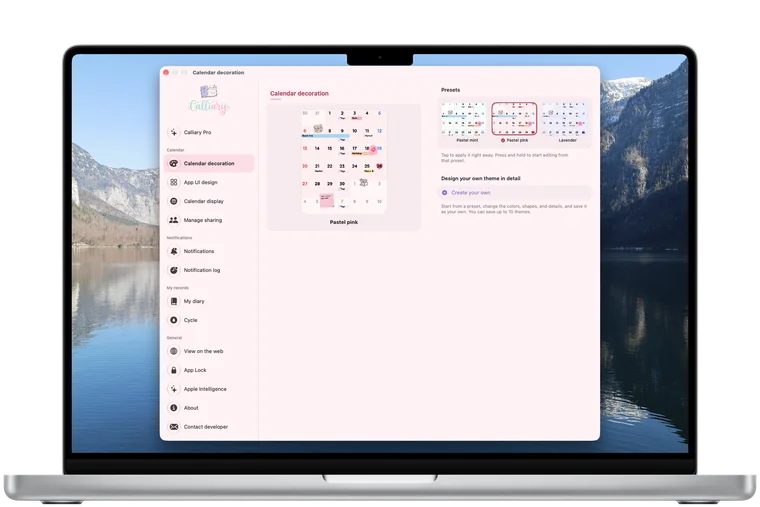Open Apple Intelligence settings

pos(209,389)
